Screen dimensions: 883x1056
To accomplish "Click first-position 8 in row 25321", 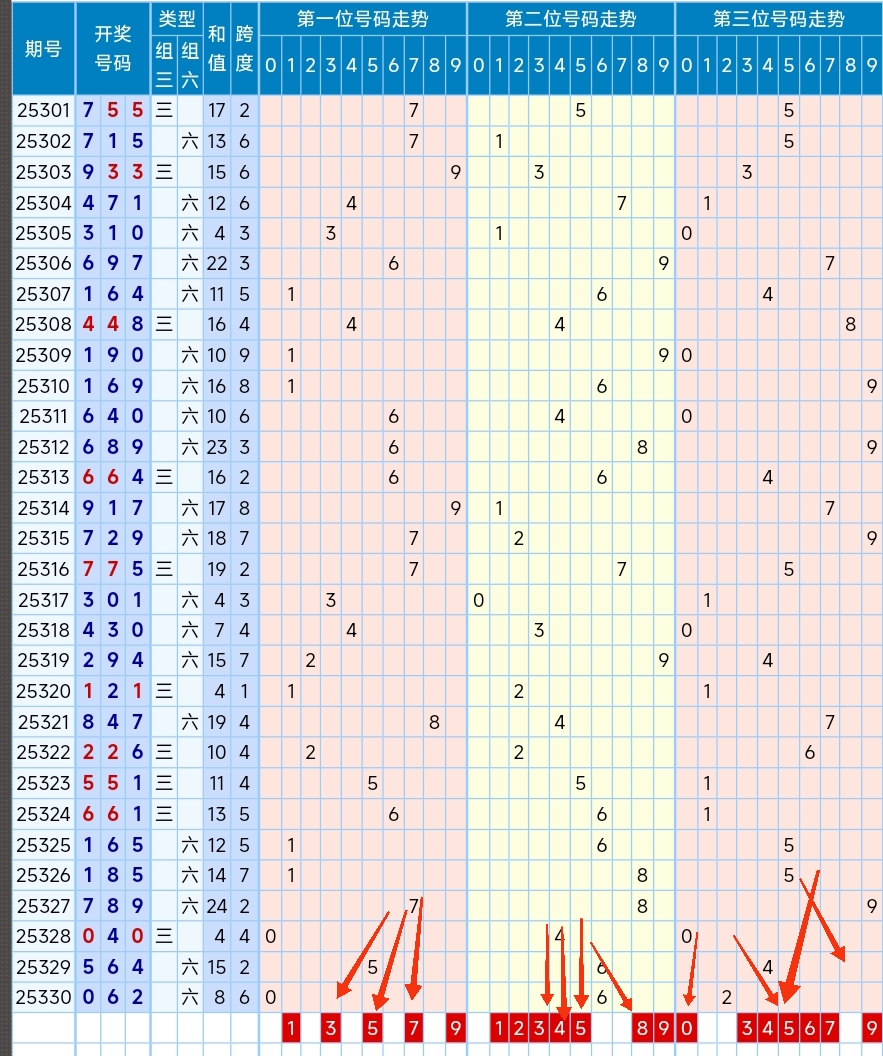I will (434, 722).
